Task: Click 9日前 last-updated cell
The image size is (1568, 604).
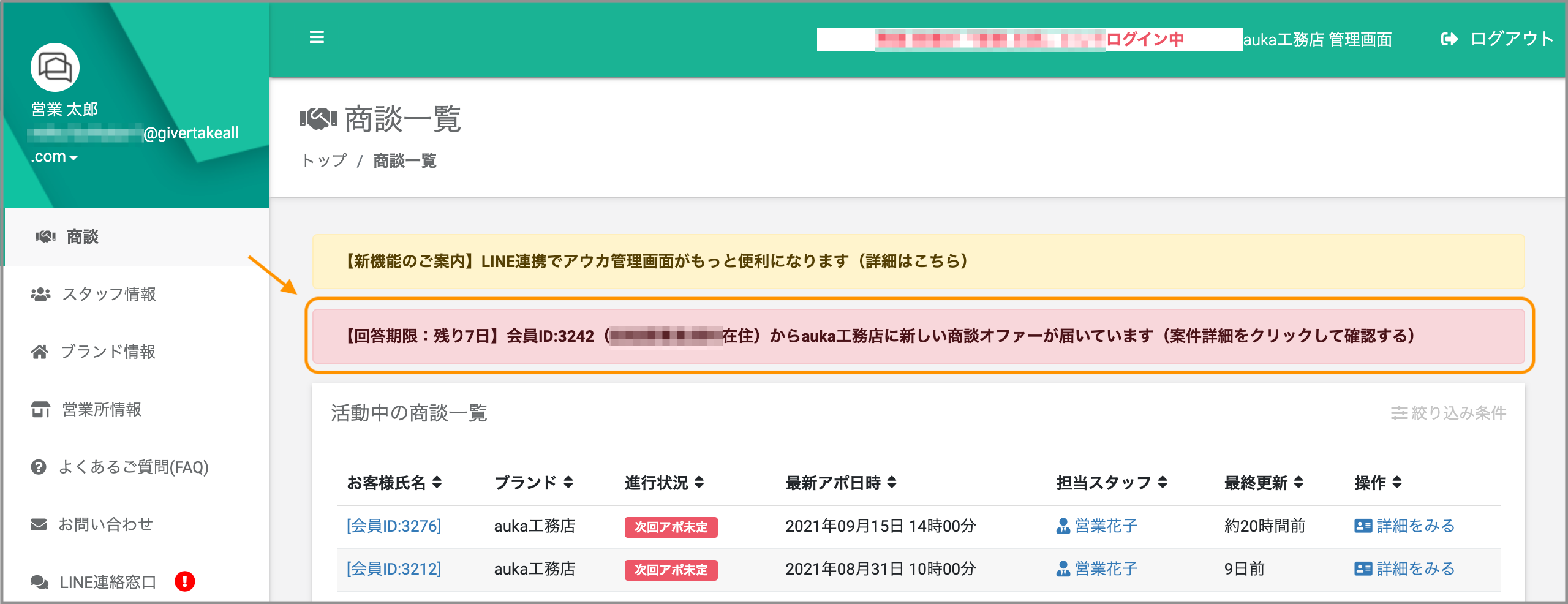Action: coord(1244,569)
